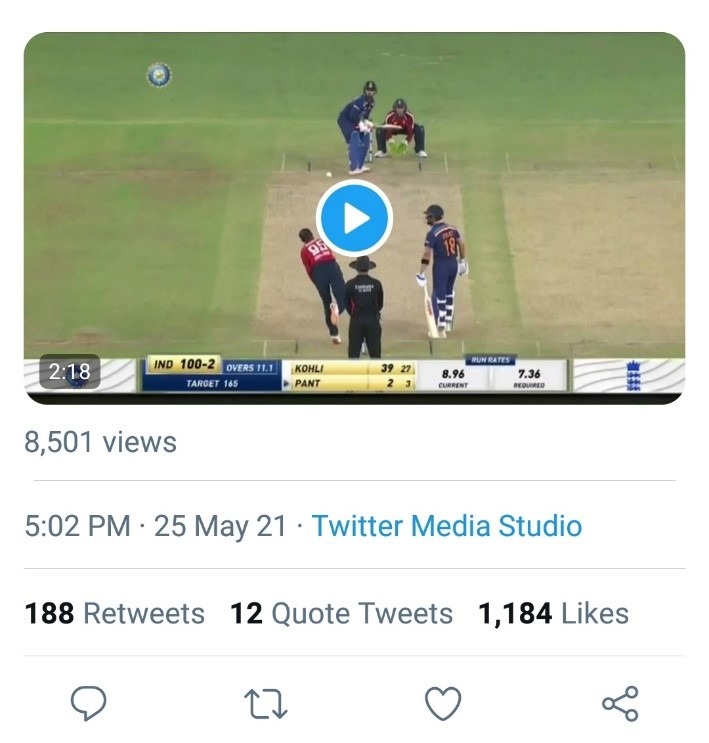Image resolution: width=709 pixels, height=743 pixels.
Task: Click the 5:02 PM timestamp
Action: pos(78,526)
